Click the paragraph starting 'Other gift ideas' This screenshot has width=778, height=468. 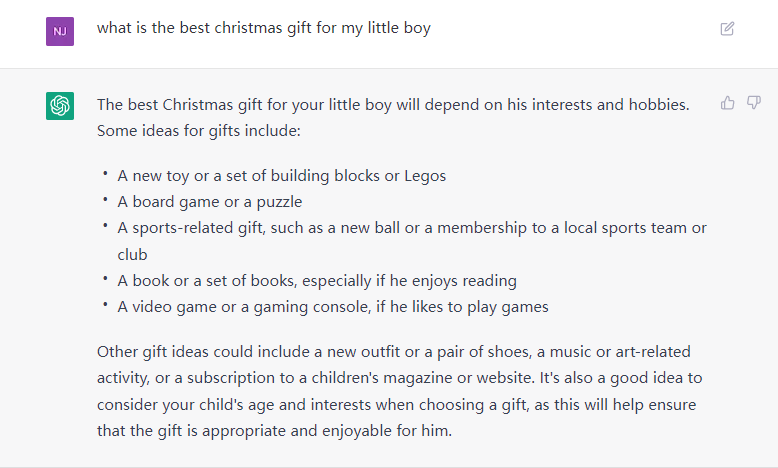click(399, 391)
